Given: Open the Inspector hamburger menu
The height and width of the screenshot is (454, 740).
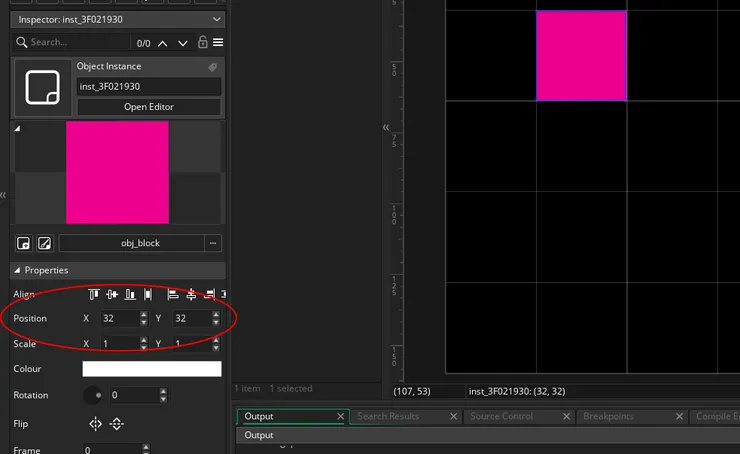Looking at the screenshot, I should click(x=218, y=42).
